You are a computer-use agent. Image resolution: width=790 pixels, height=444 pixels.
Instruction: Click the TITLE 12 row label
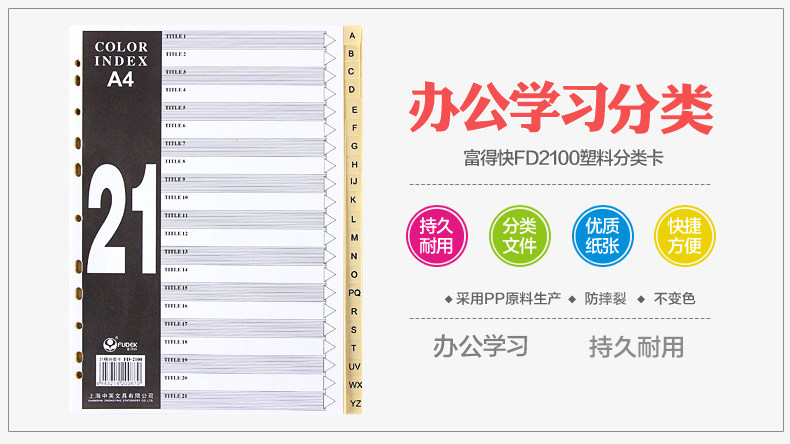click(x=176, y=234)
